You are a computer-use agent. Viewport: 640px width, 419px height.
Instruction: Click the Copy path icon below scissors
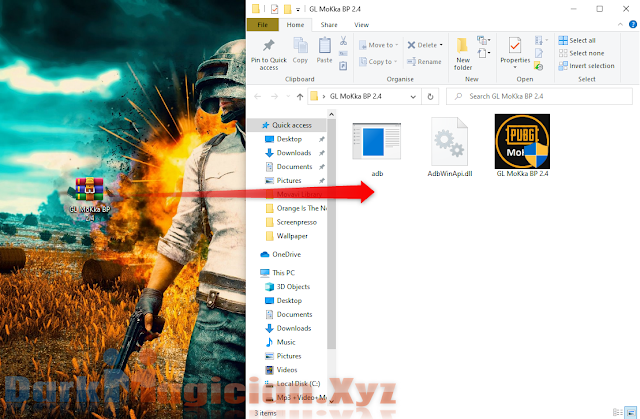click(343, 53)
